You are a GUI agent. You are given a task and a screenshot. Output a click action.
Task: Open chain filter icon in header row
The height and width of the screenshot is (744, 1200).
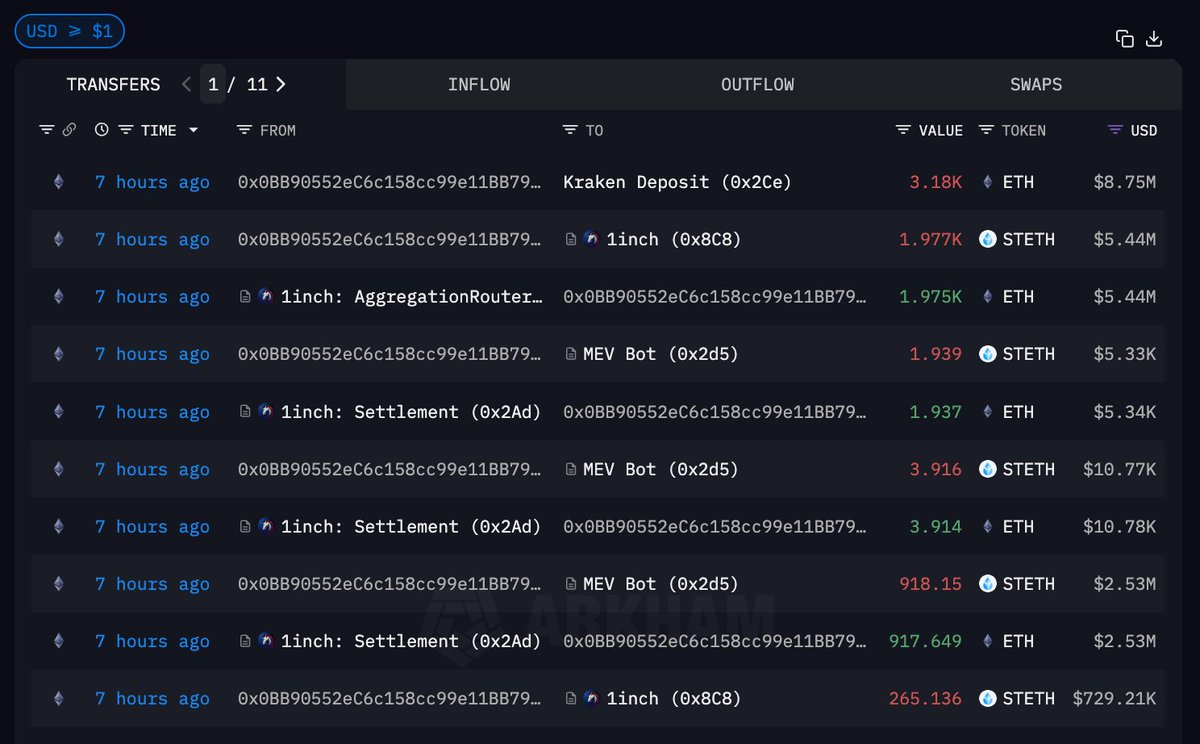tap(46, 130)
